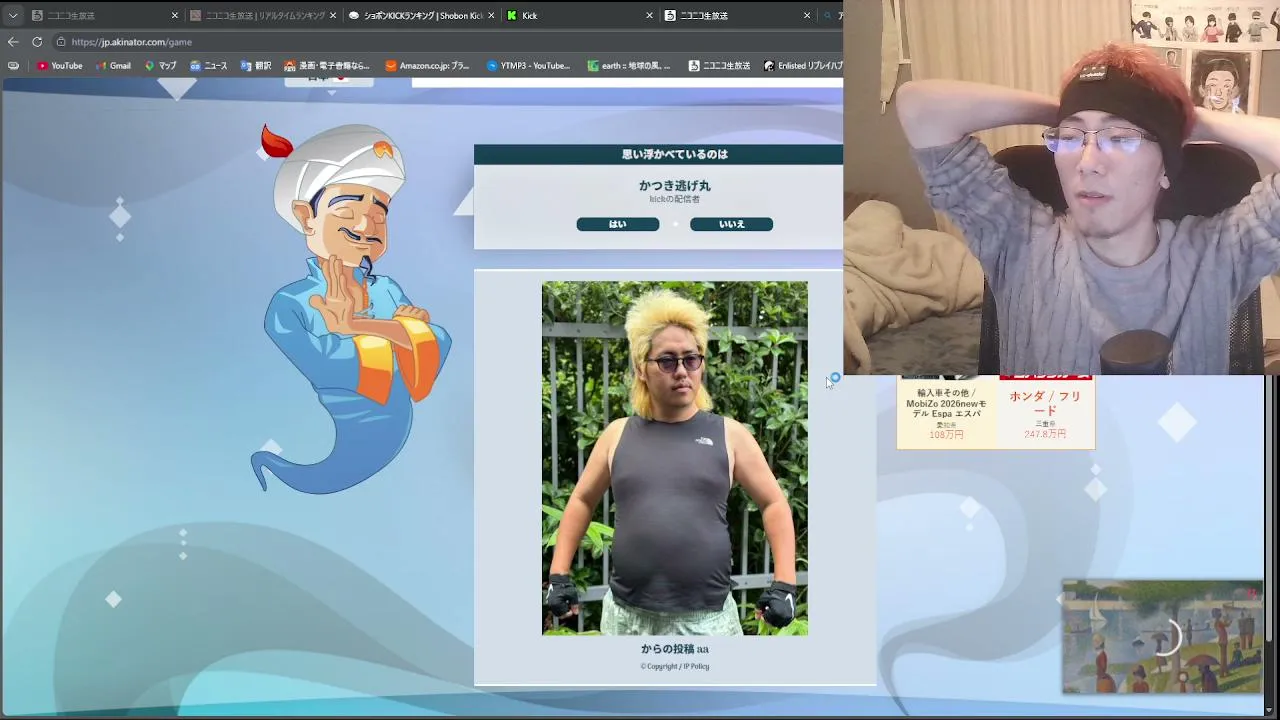
Task: Open the ホンダ / フリード ad card
Action: tap(1045, 412)
